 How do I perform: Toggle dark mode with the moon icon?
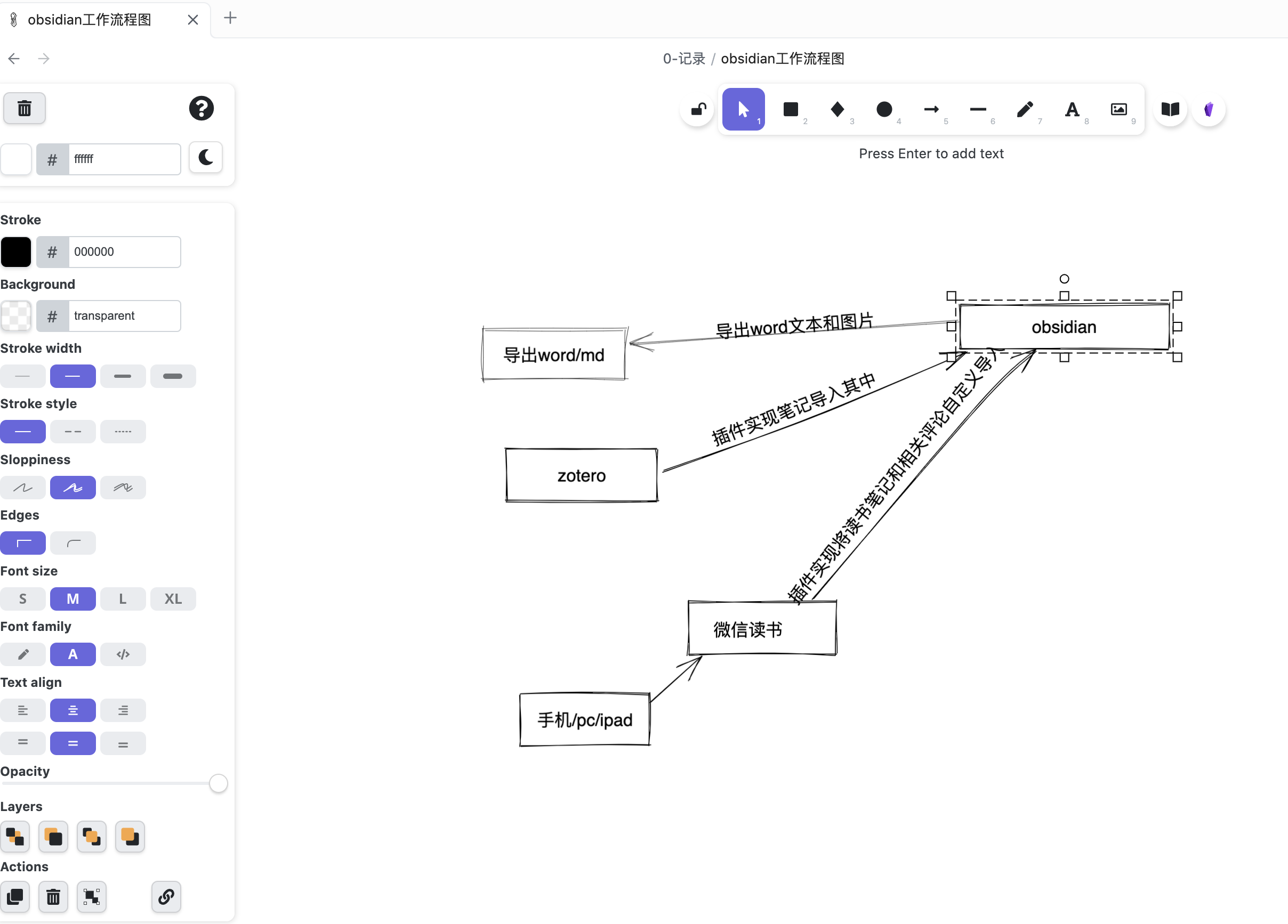click(206, 157)
